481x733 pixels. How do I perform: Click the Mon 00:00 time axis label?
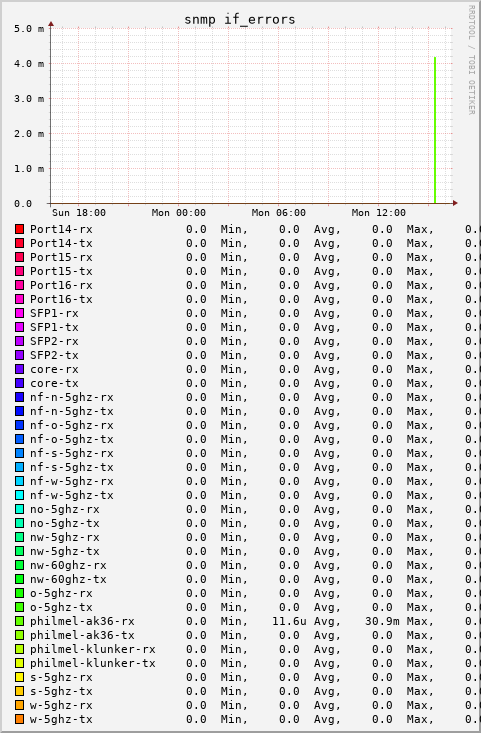(179, 213)
